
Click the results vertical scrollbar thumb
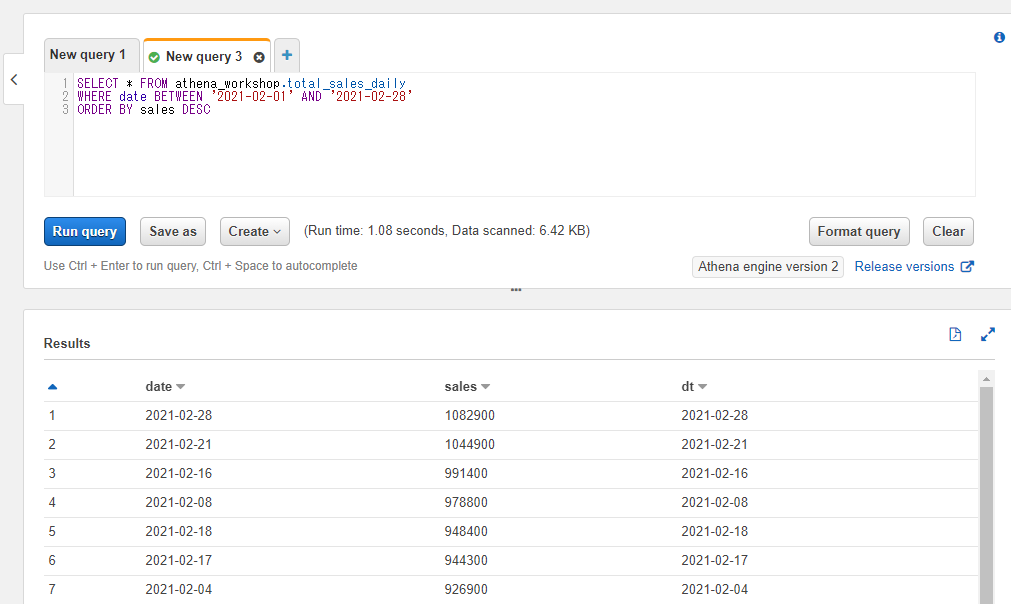(x=986, y=495)
